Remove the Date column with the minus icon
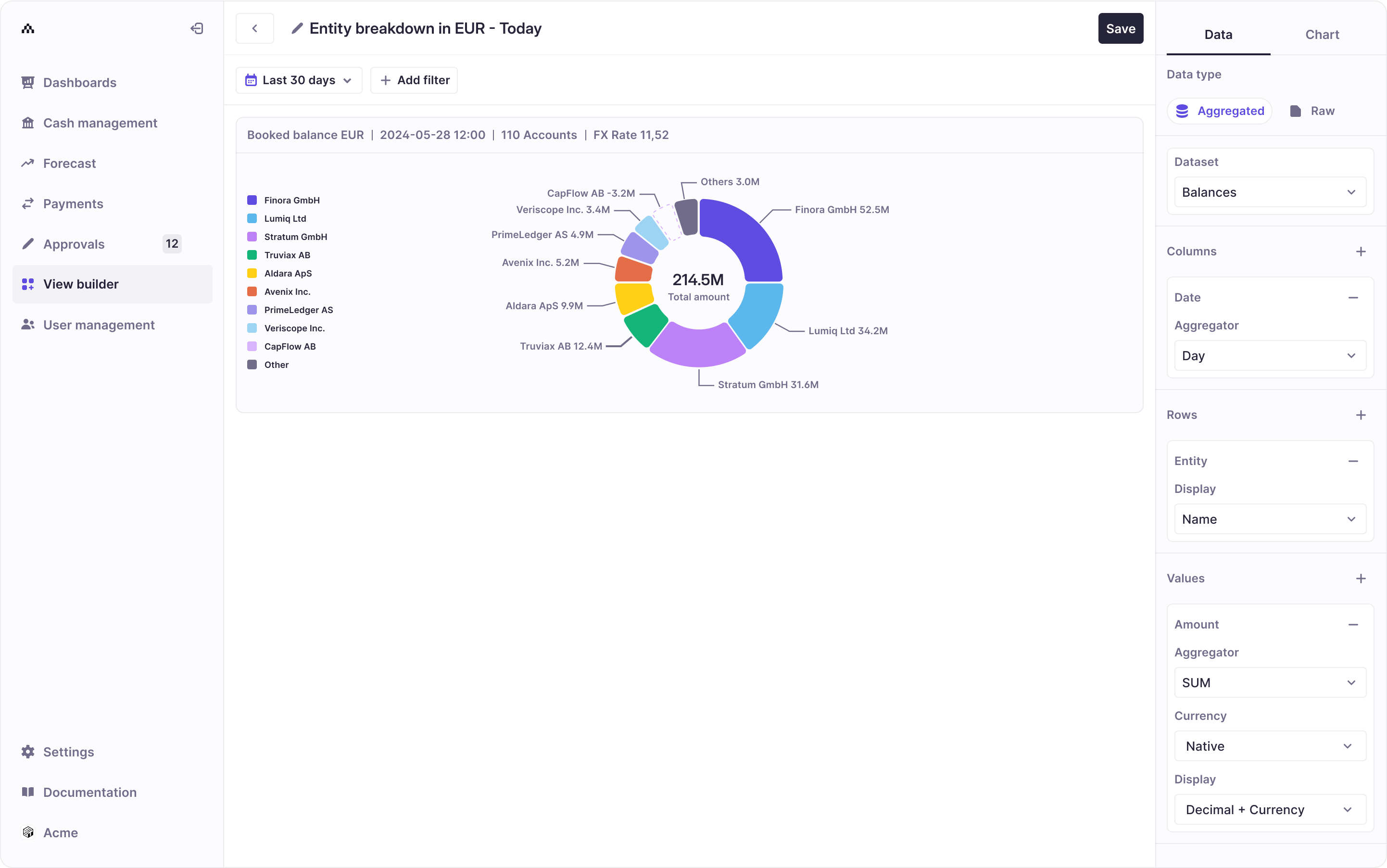The height and width of the screenshot is (868, 1387). coord(1353,297)
